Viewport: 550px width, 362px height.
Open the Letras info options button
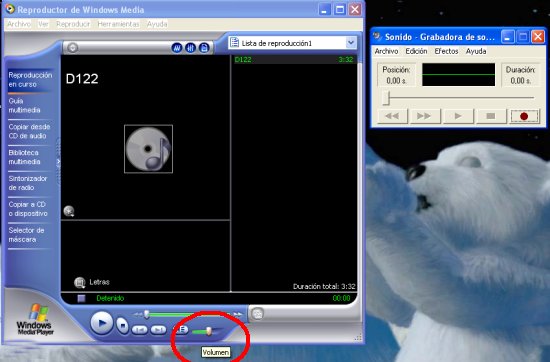tap(80, 282)
